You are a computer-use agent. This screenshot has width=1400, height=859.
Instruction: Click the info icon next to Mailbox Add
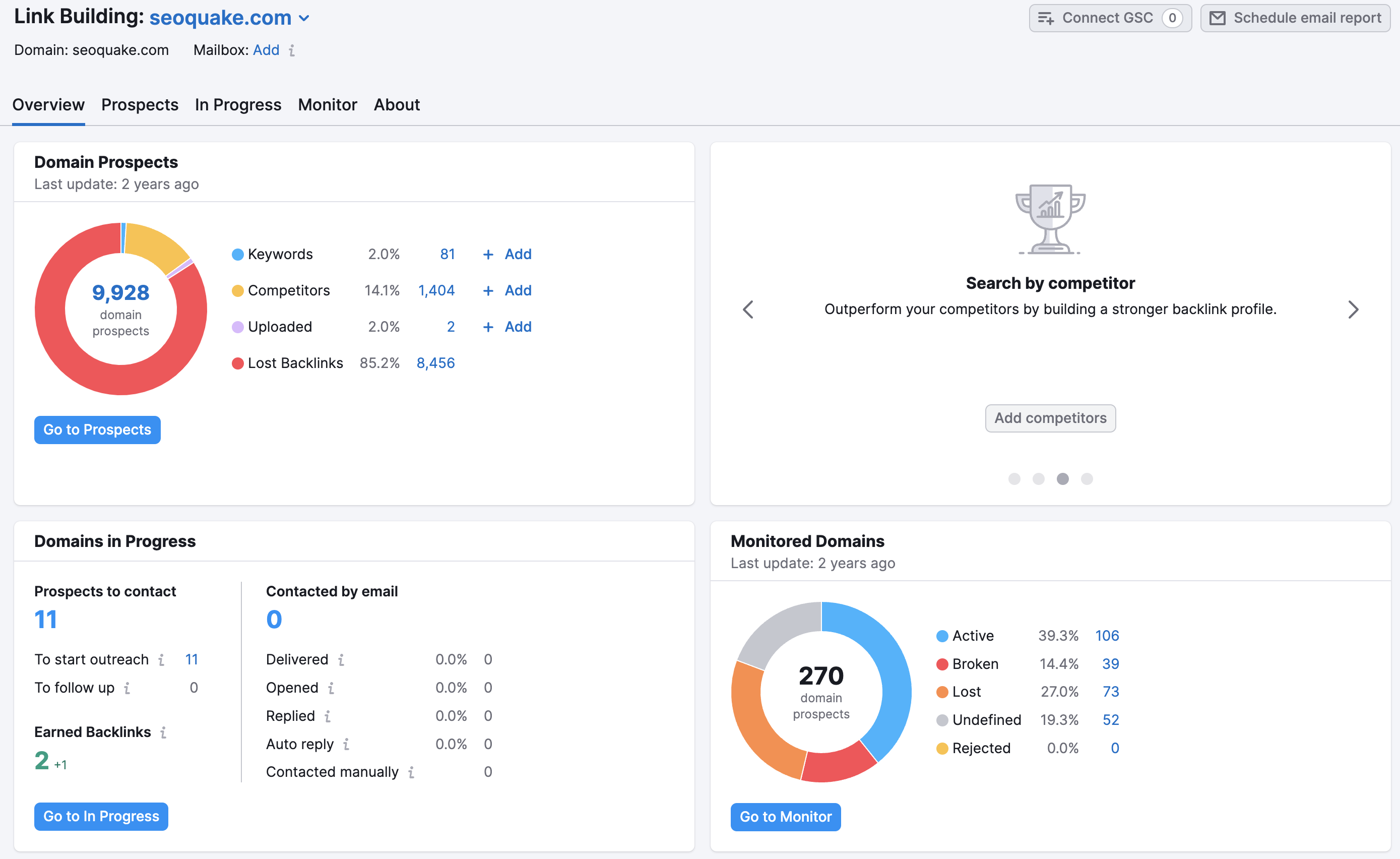[292, 50]
